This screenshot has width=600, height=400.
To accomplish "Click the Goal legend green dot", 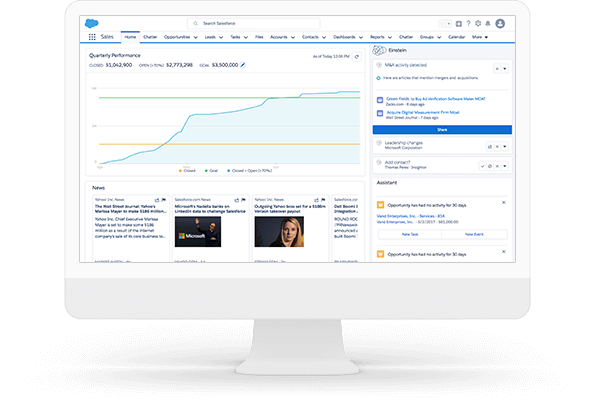I will [x=206, y=171].
